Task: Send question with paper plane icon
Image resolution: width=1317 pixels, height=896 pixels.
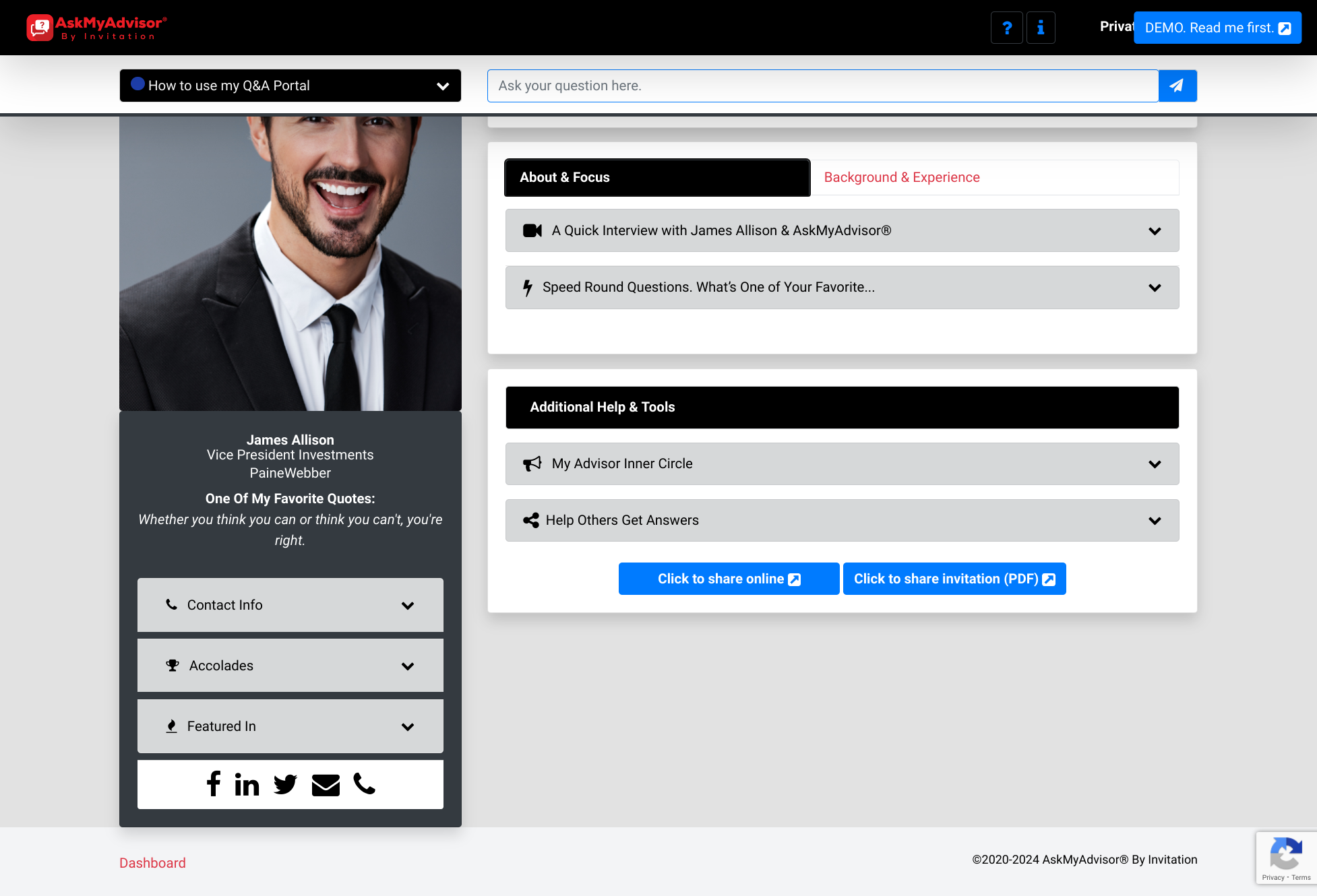Action: click(x=1177, y=86)
